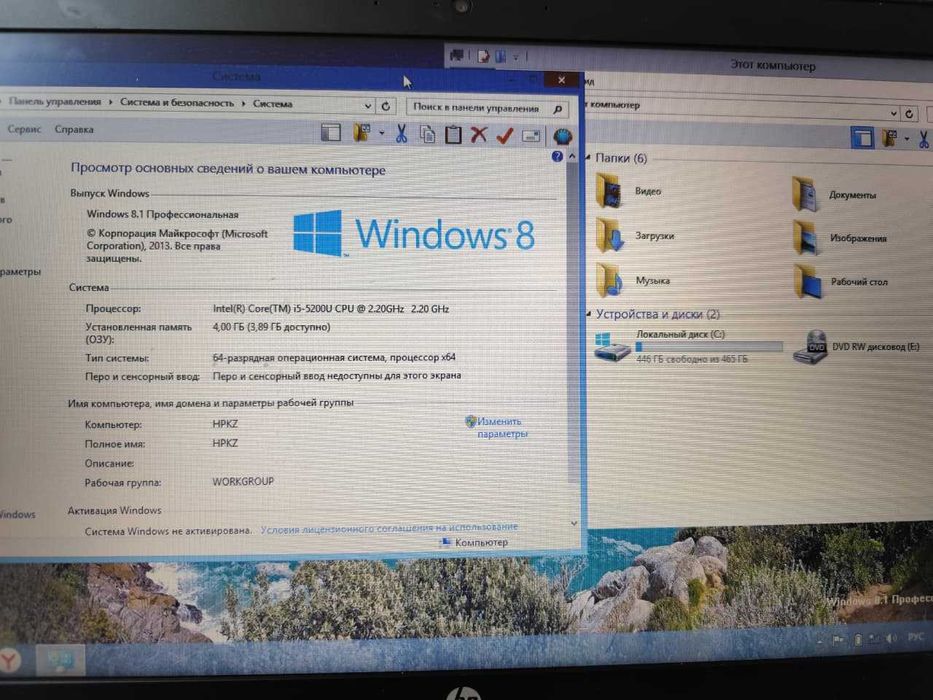The image size is (933, 700).
Task: Click New folder icon in Этот компьютер title bar
Action: 500,57
